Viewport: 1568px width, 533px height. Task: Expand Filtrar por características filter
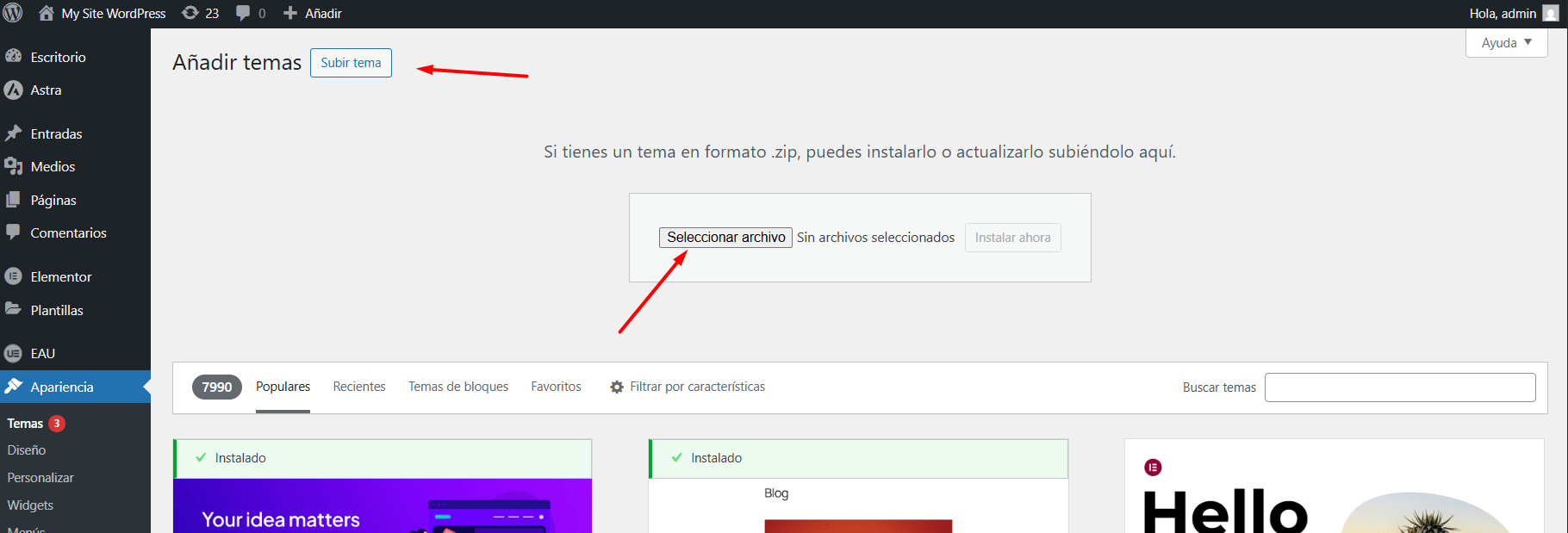(688, 387)
